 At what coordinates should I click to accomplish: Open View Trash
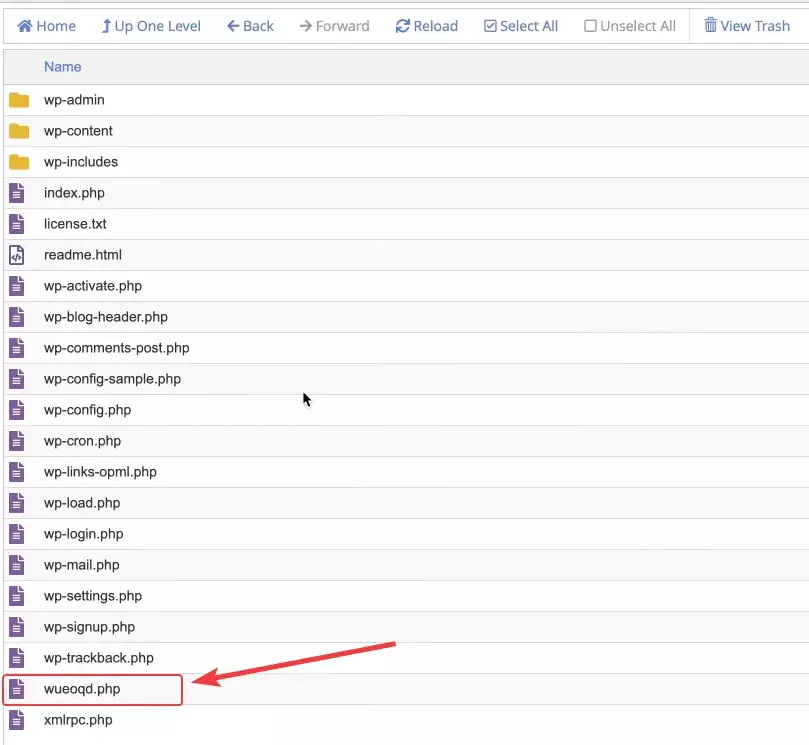tap(747, 26)
